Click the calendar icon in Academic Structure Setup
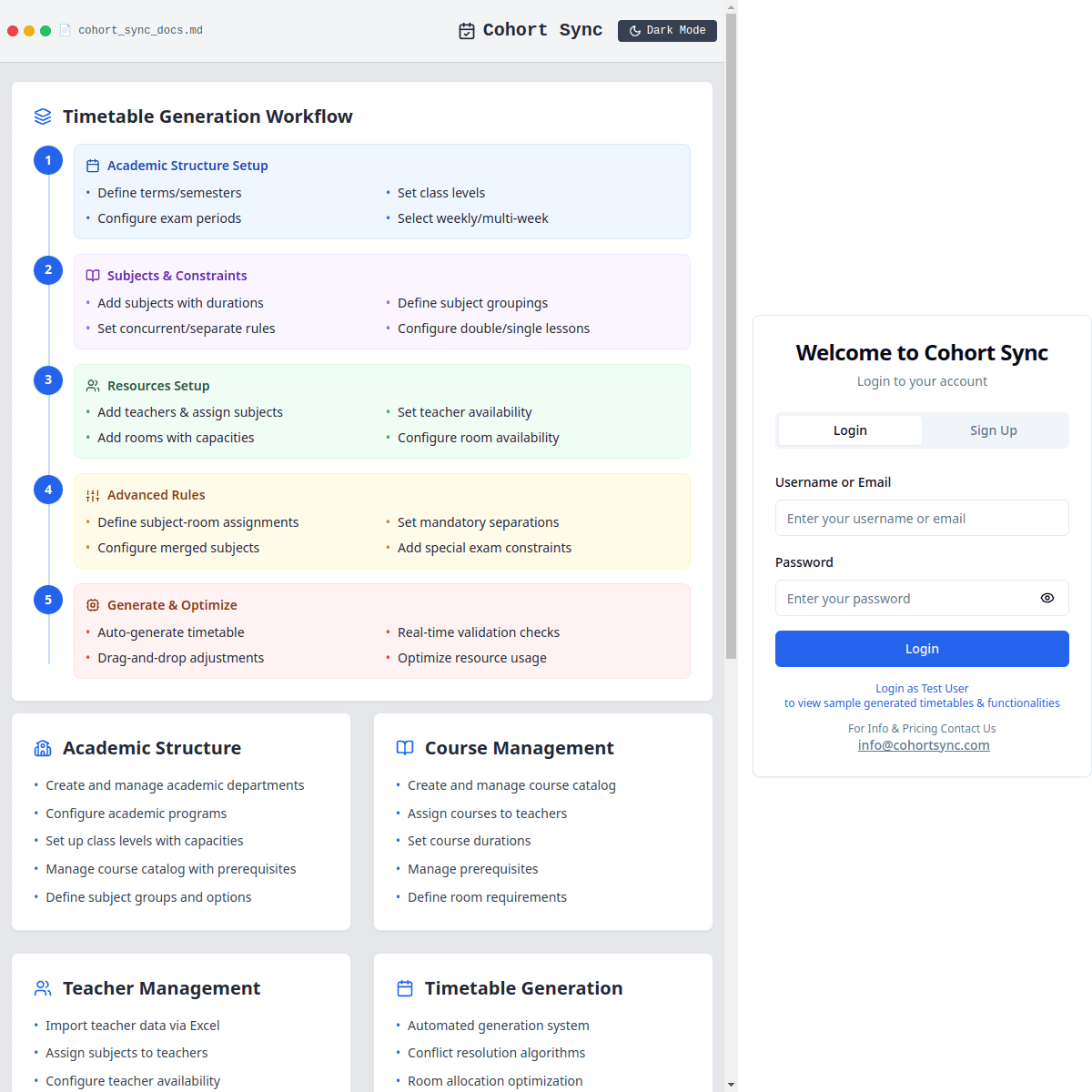Viewport: 1092px width, 1092px height. 93,166
